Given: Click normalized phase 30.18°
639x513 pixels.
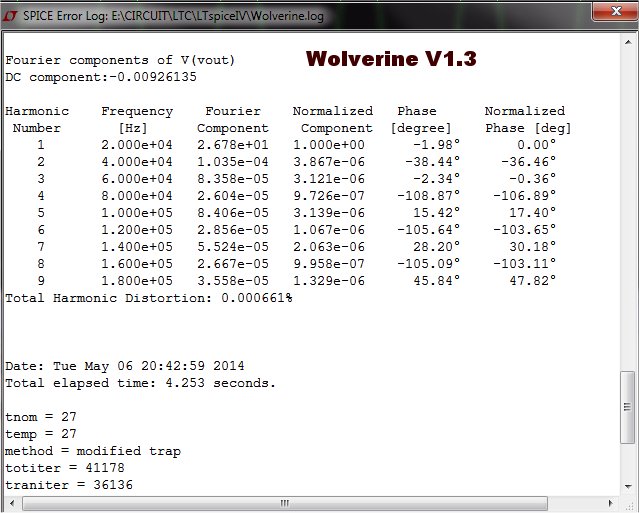Looking at the screenshot, I should (x=533, y=247).
